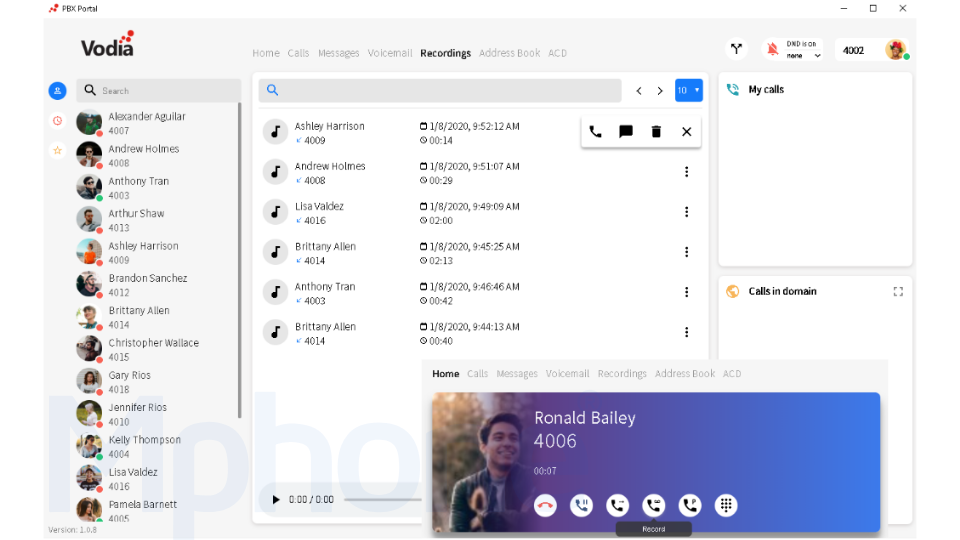Go to next page of recordings
The height and width of the screenshot is (540, 960).
point(660,91)
